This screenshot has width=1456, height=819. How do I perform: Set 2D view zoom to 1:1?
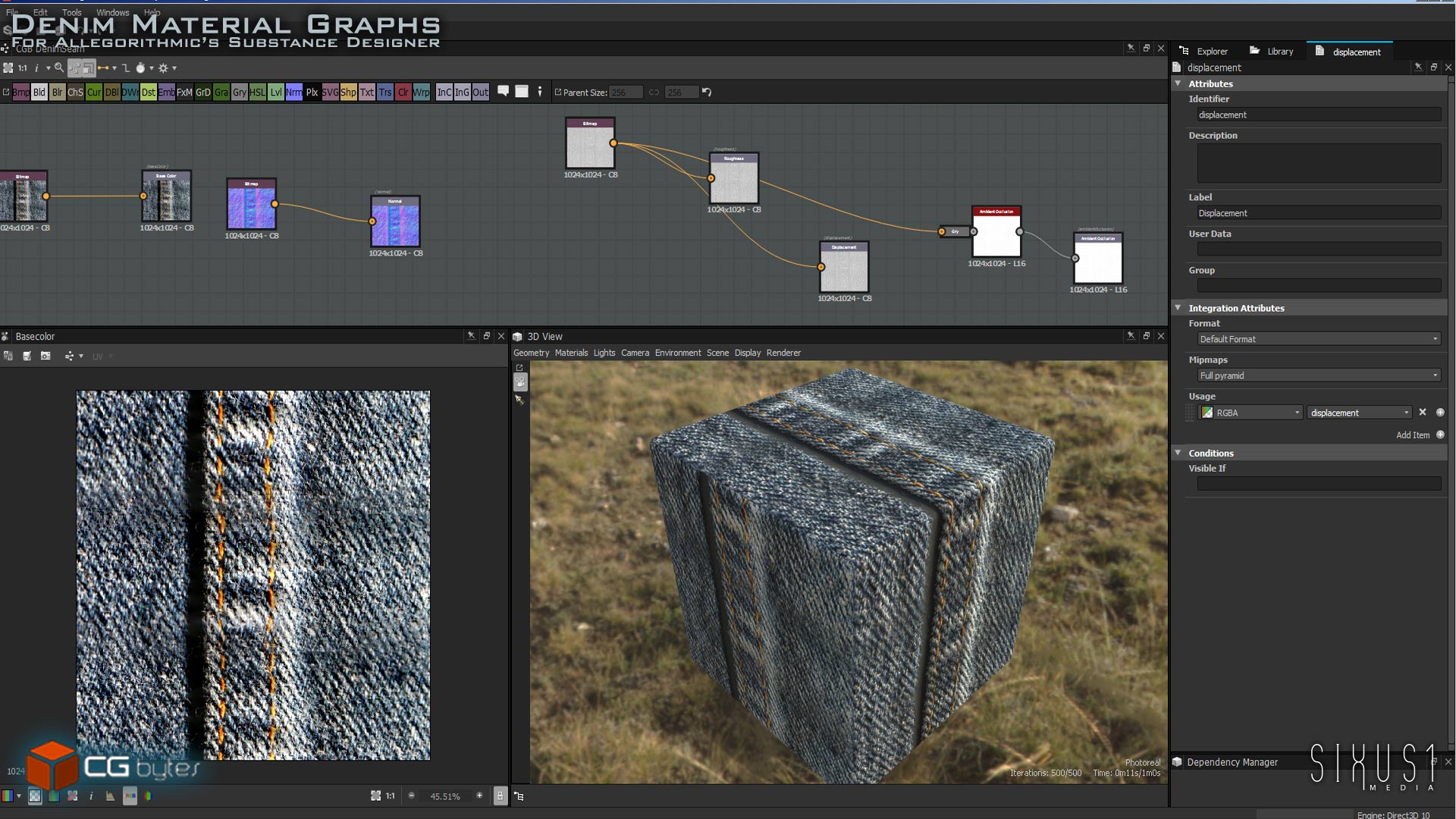[x=391, y=796]
